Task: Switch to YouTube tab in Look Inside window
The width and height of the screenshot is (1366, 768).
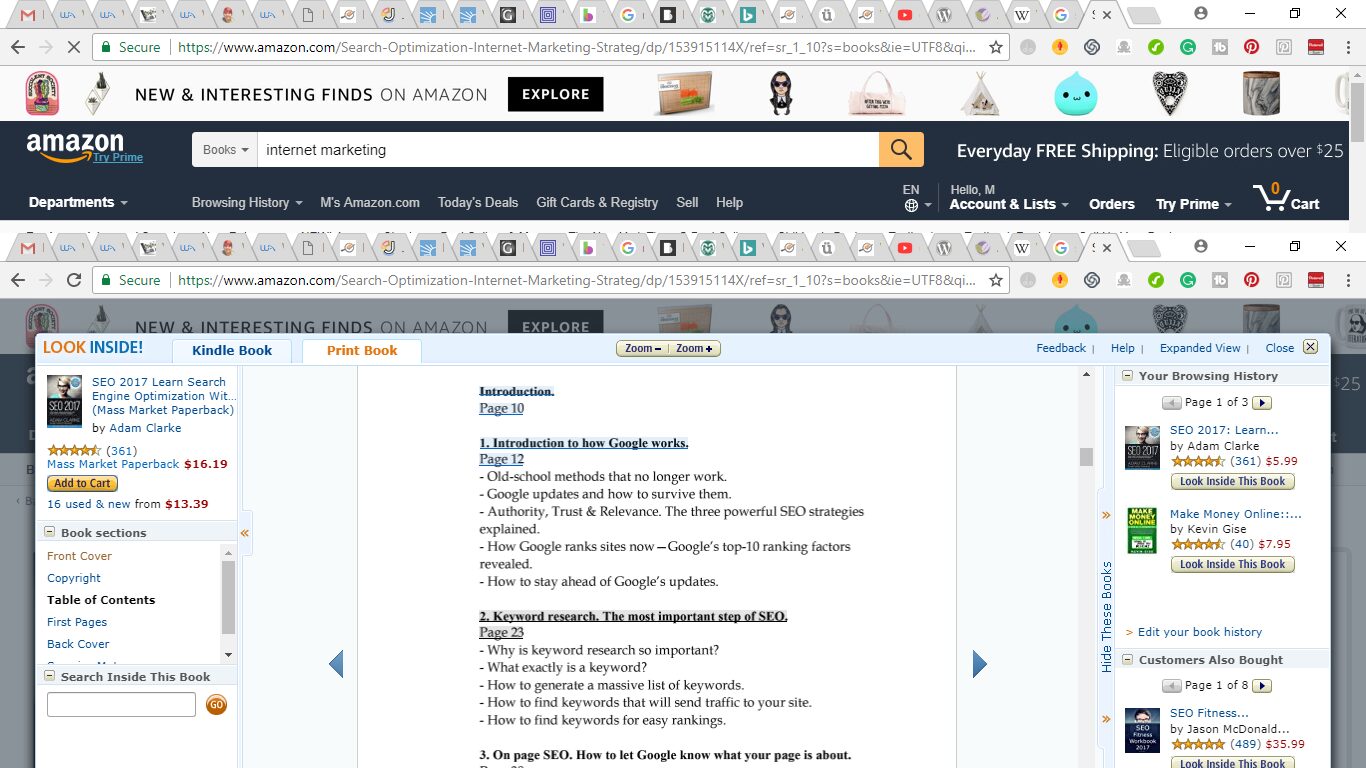Action: coord(905,247)
